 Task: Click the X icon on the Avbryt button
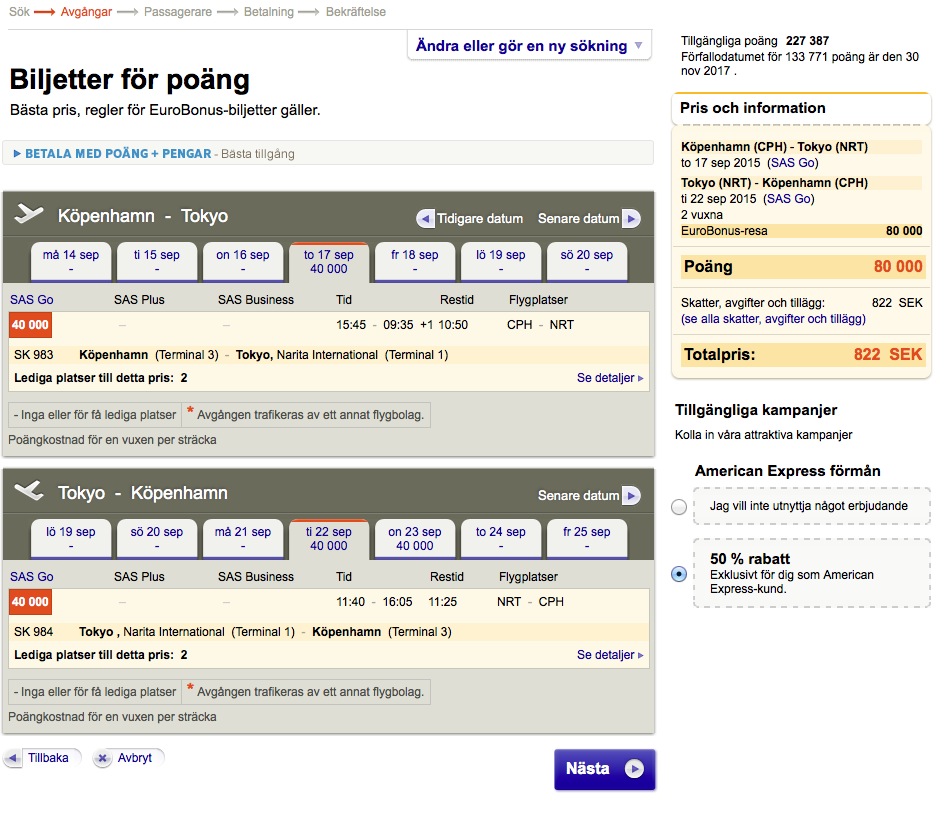102,757
